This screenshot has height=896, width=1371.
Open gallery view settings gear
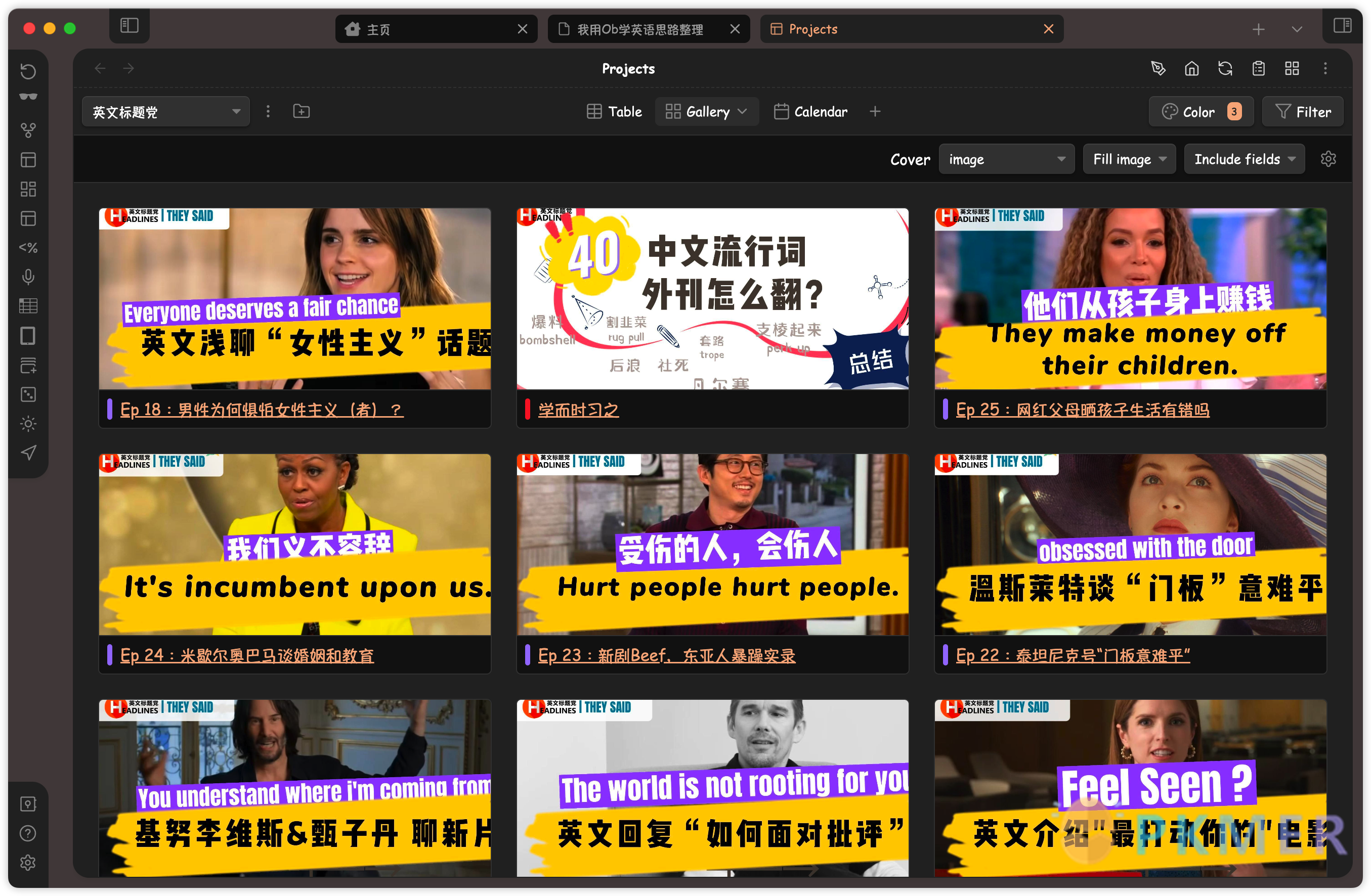point(1329,159)
